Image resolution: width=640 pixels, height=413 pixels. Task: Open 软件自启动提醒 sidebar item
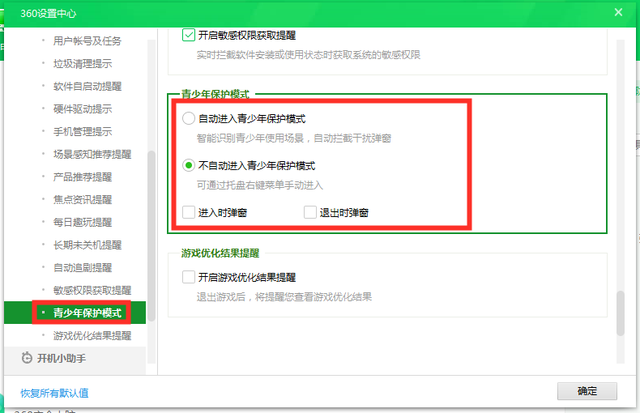(87, 86)
